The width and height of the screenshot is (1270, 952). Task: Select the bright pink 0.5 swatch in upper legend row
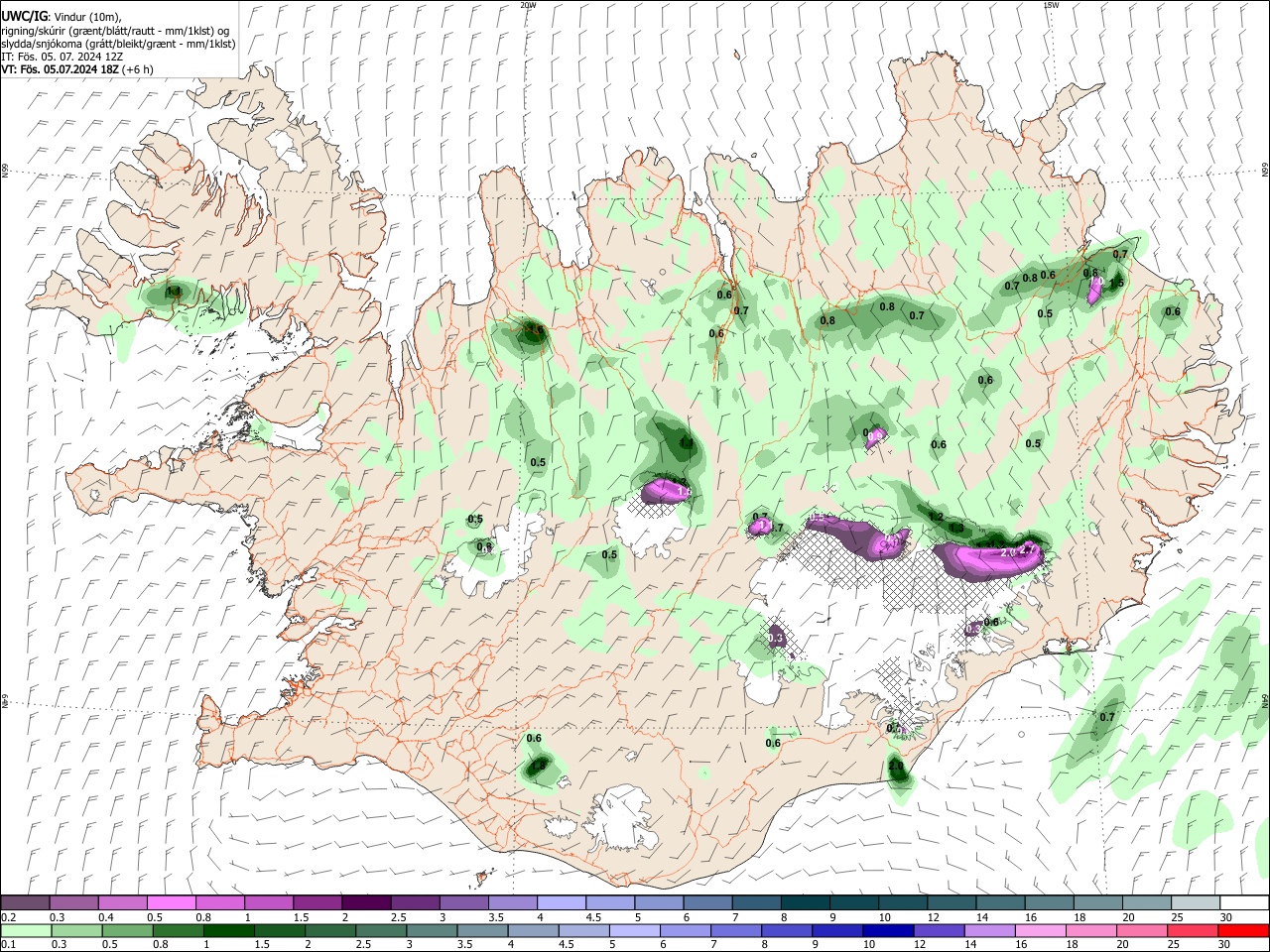pos(171,903)
